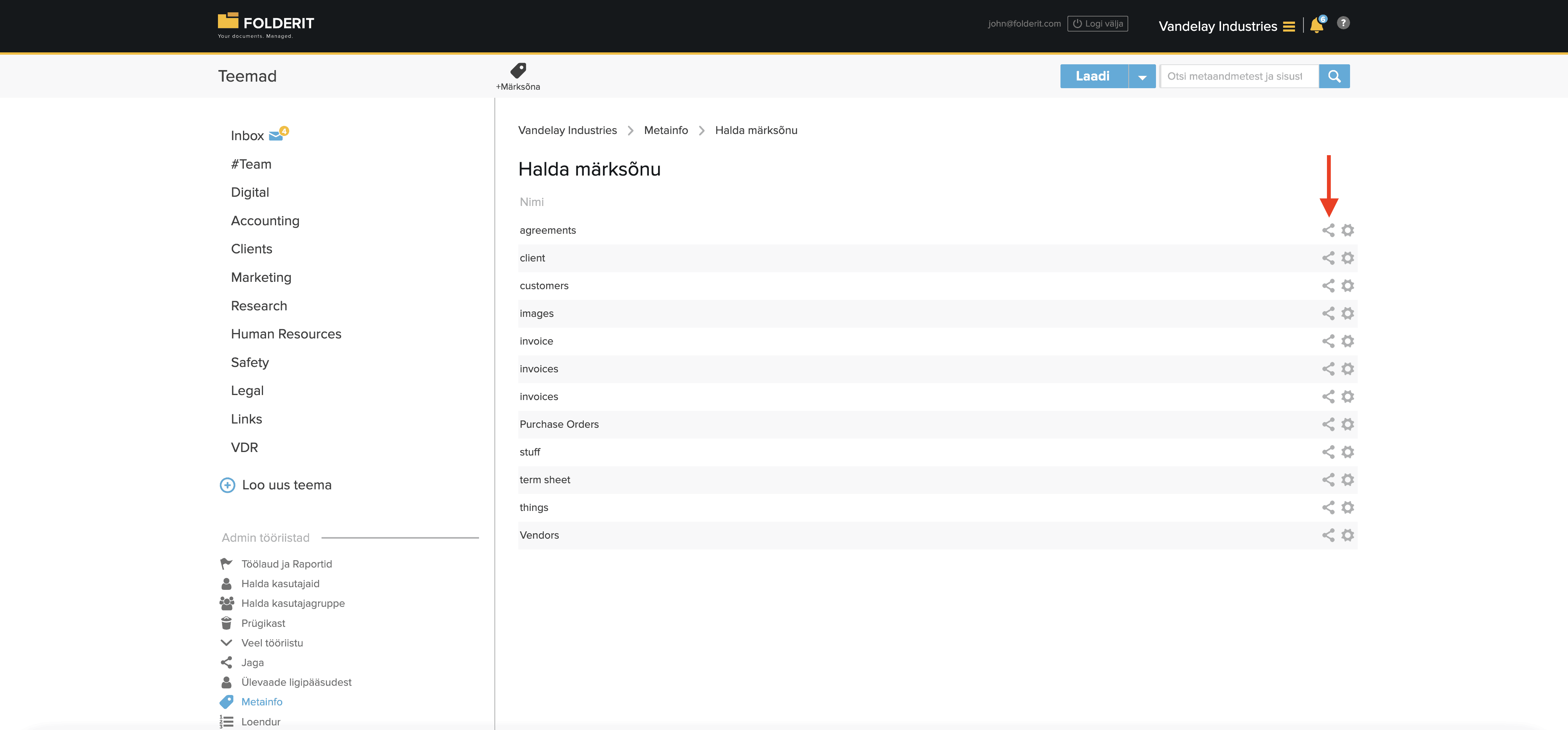
Task: Open gear settings for Vendors
Action: coord(1348,535)
